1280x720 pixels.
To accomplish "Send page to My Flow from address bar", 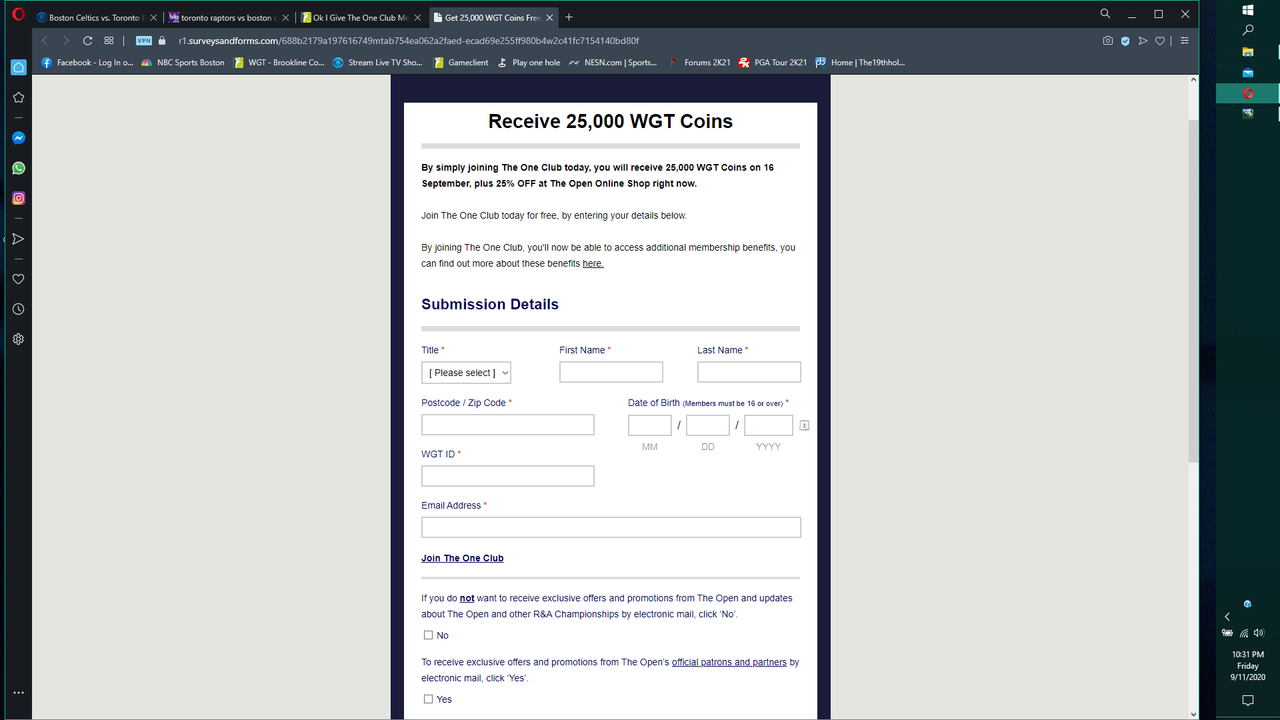I will point(1143,41).
